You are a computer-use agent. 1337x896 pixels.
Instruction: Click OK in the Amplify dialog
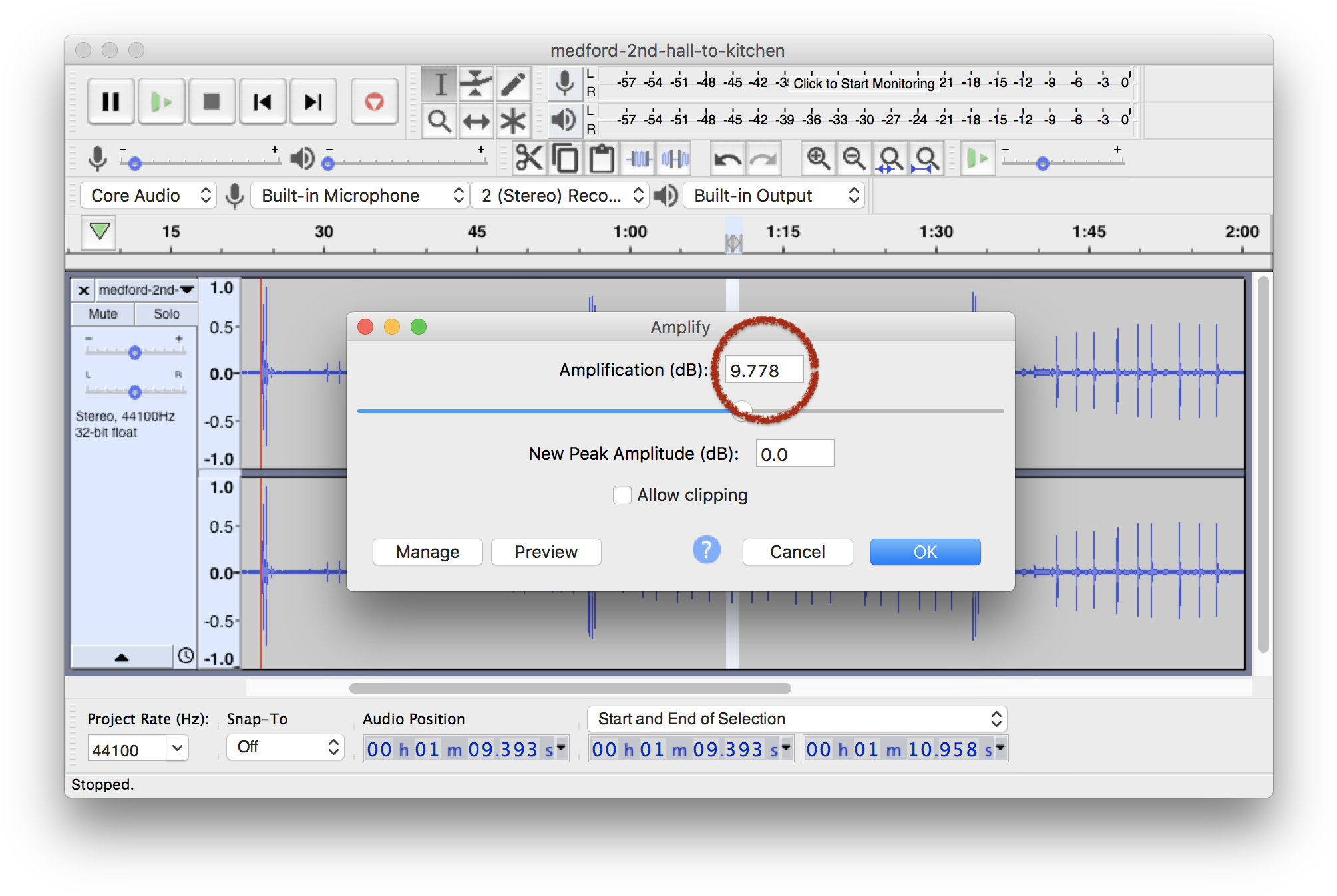pos(924,552)
